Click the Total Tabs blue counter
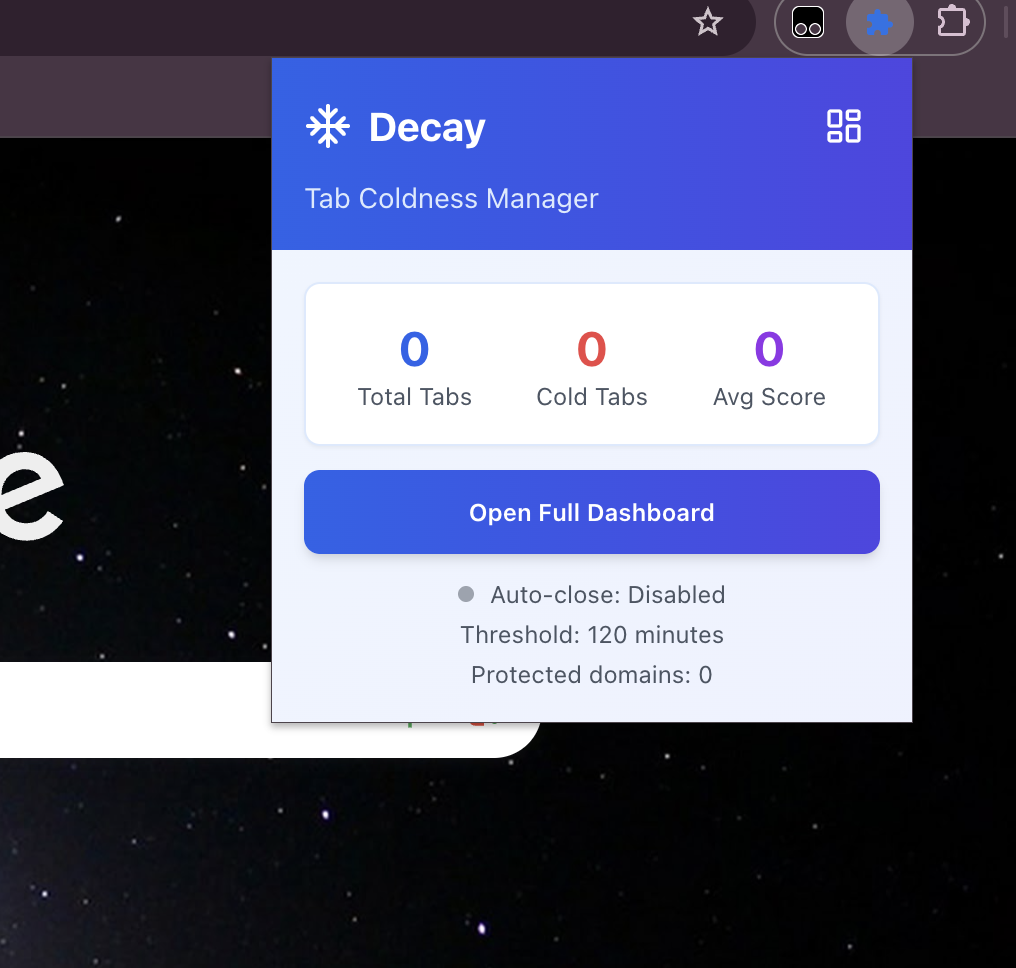This screenshot has width=1016, height=968. [414, 349]
